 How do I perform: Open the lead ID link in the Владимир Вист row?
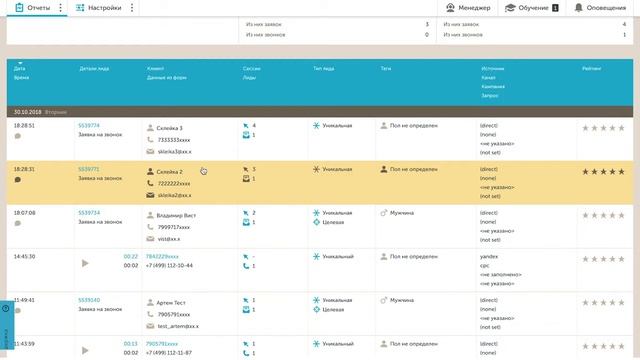click(89, 213)
